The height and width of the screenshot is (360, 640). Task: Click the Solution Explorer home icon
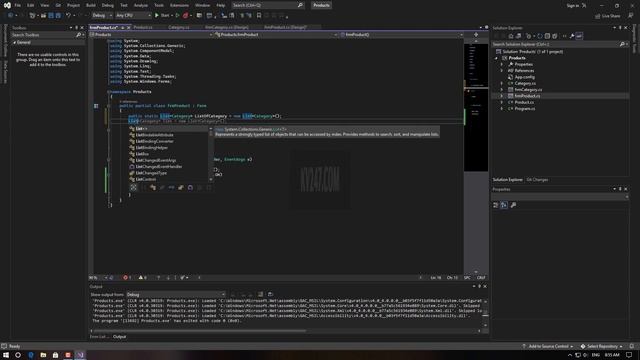(x=511, y=36)
